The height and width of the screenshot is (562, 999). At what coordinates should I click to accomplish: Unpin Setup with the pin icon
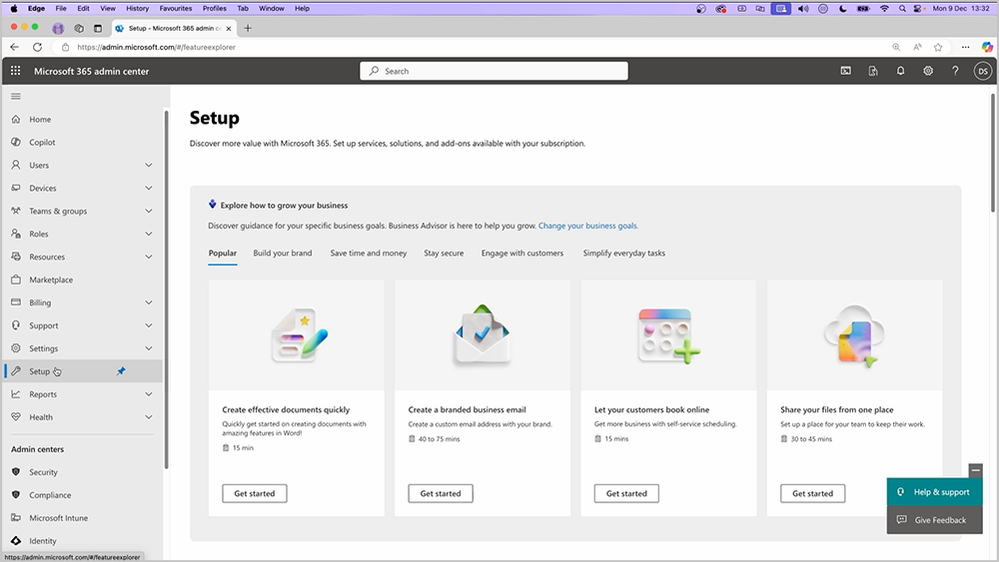tap(121, 371)
